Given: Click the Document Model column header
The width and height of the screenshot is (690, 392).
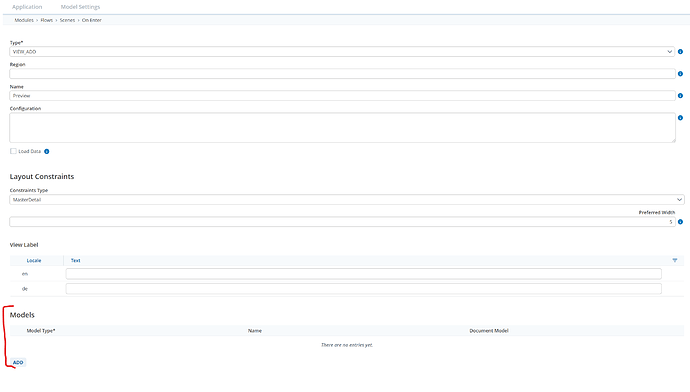Looking at the screenshot, I should point(489,330).
